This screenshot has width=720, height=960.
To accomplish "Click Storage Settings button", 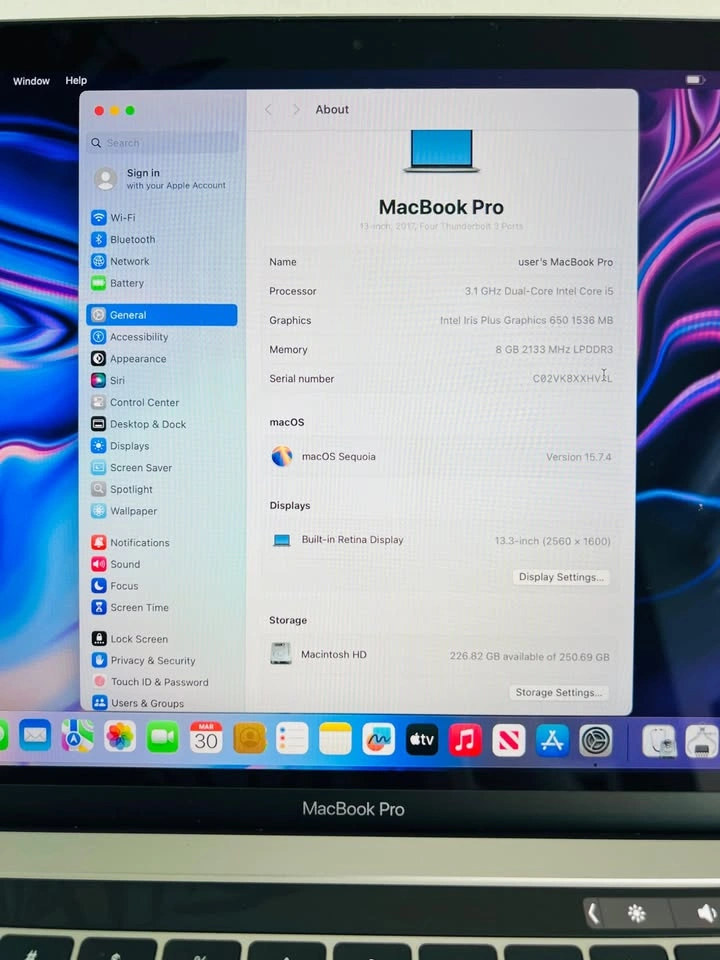I will pos(558,692).
